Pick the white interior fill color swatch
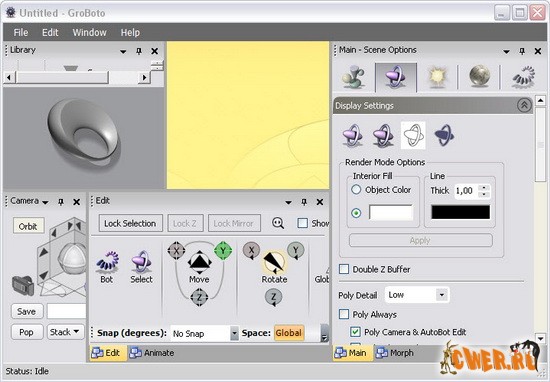The height and width of the screenshot is (382, 550). tap(391, 213)
